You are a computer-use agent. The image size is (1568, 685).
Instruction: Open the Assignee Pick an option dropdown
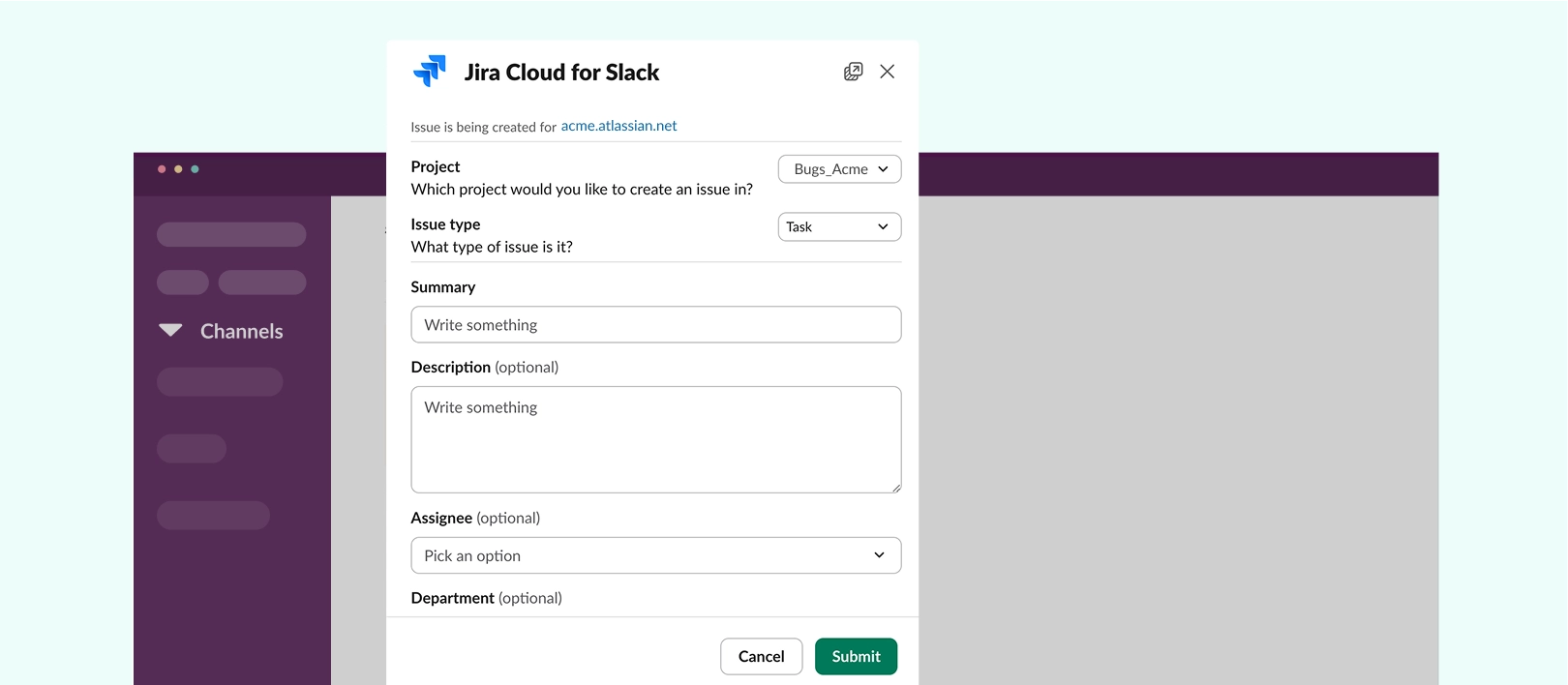click(656, 555)
